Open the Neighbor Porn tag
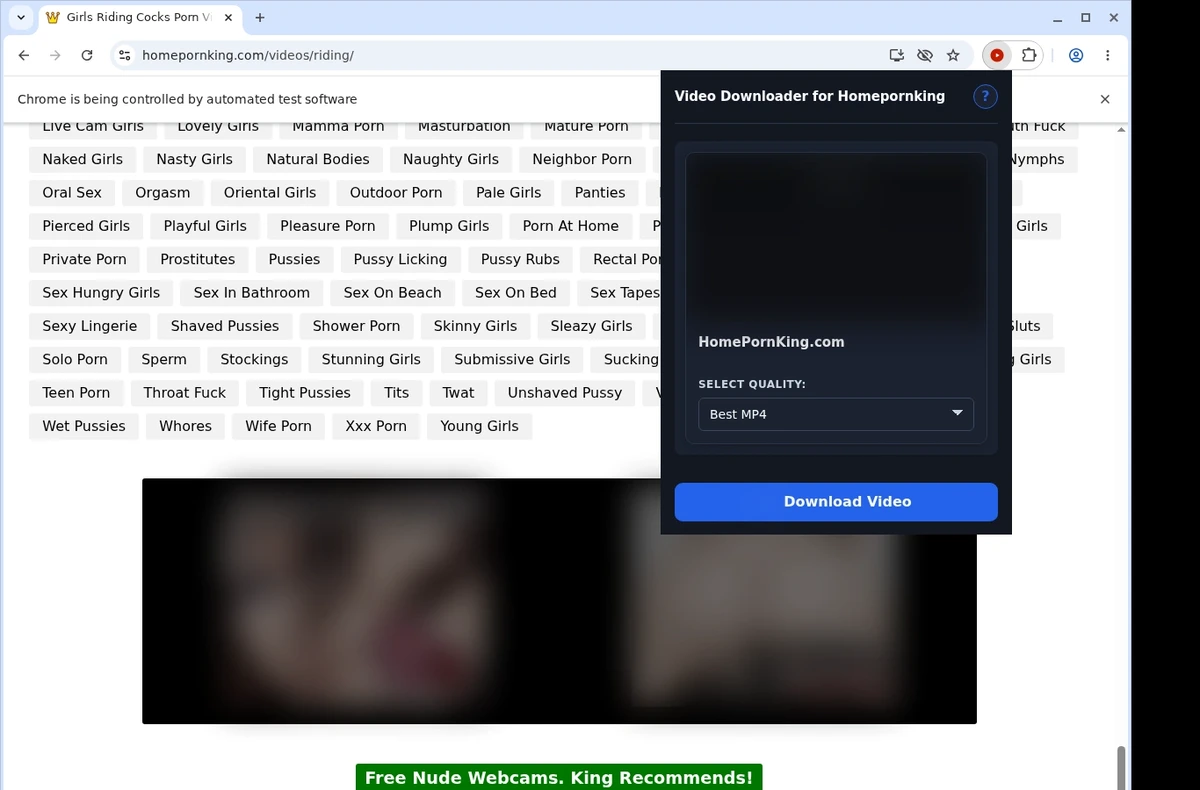Image resolution: width=1200 pixels, height=790 pixels. pyautogui.click(x=582, y=159)
